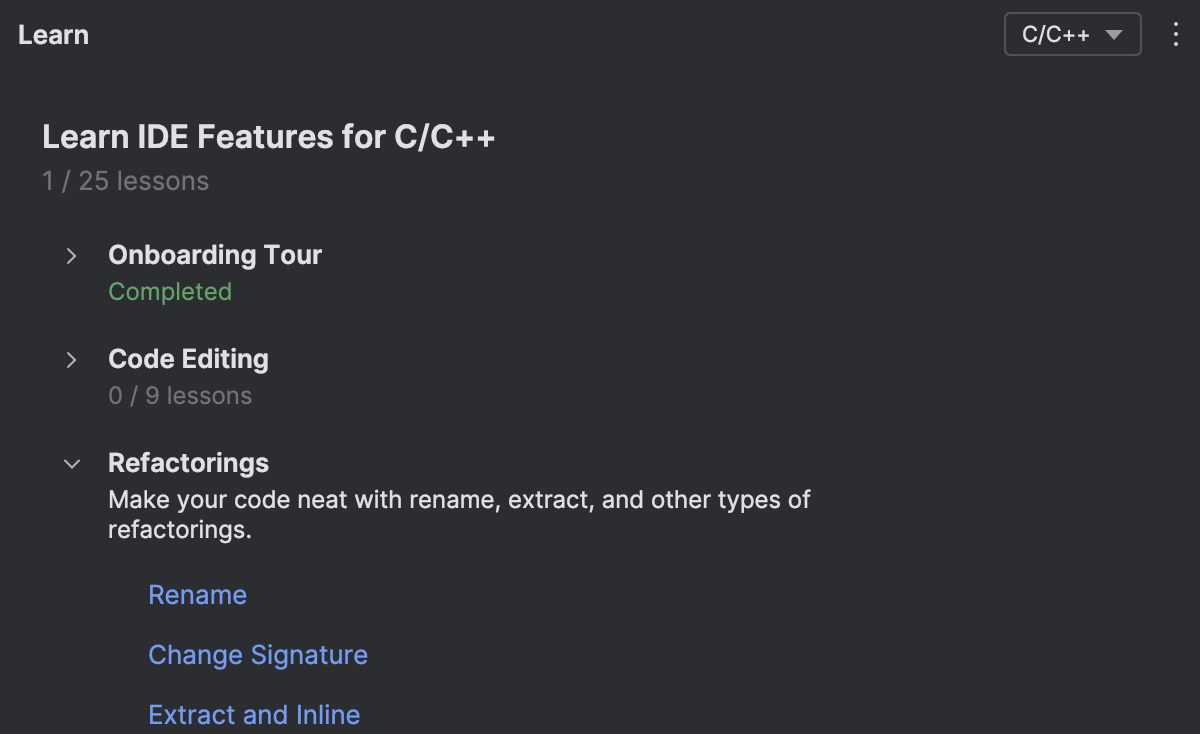The width and height of the screenshot is (1200, 734).
Task: Open the vertical three-dots options menu
Action: (1176, 35)
